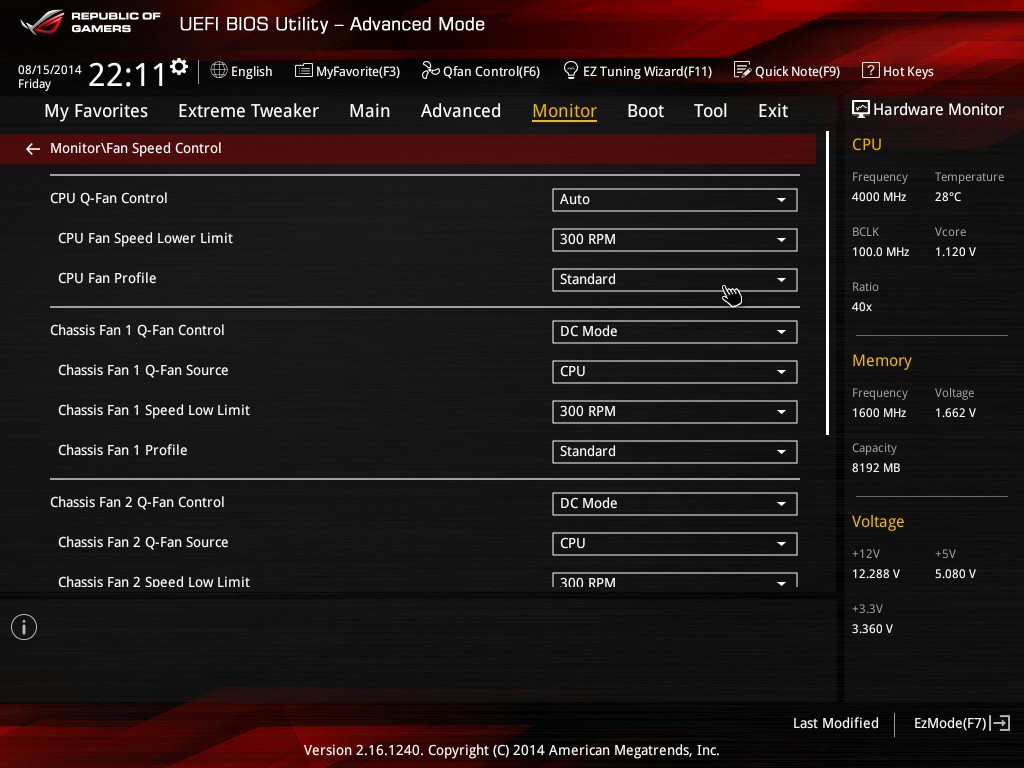Open Chassis Fan 2 Speed Low Limit dropdown
The height and width of the screenshot is (768, 1024).
pos(675,580)
